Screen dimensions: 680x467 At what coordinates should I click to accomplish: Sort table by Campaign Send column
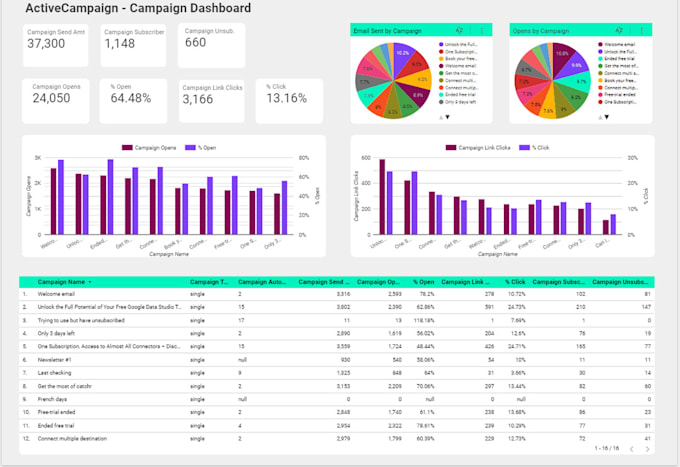pos(324,282)
